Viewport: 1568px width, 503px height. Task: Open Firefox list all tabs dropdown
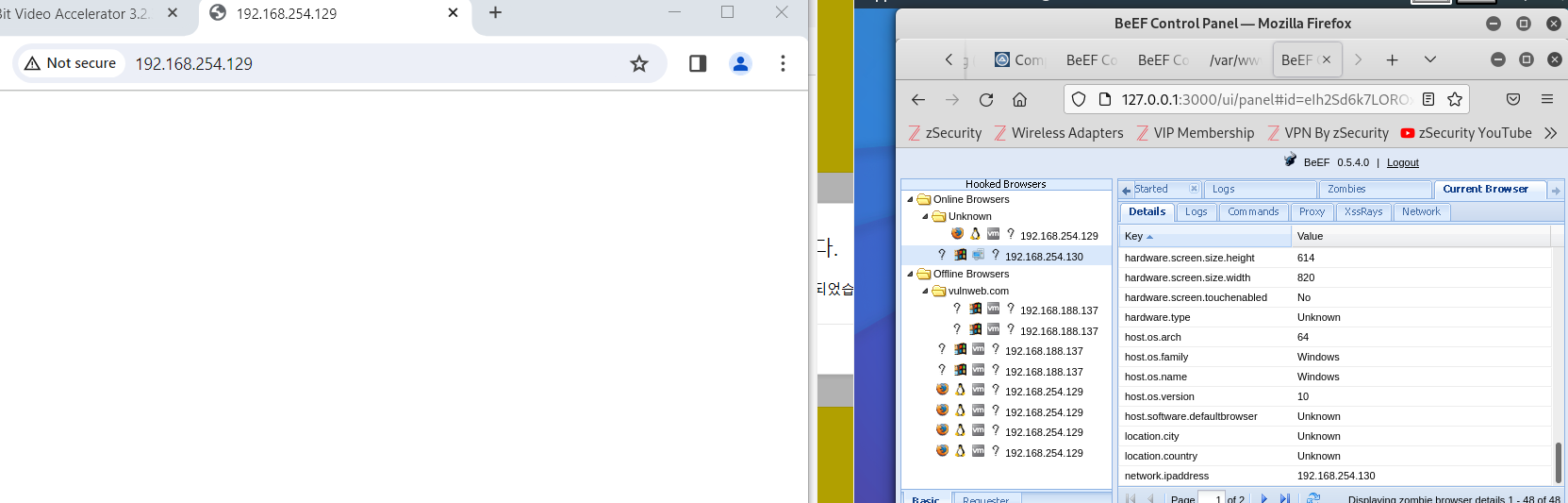[1430, 59]
